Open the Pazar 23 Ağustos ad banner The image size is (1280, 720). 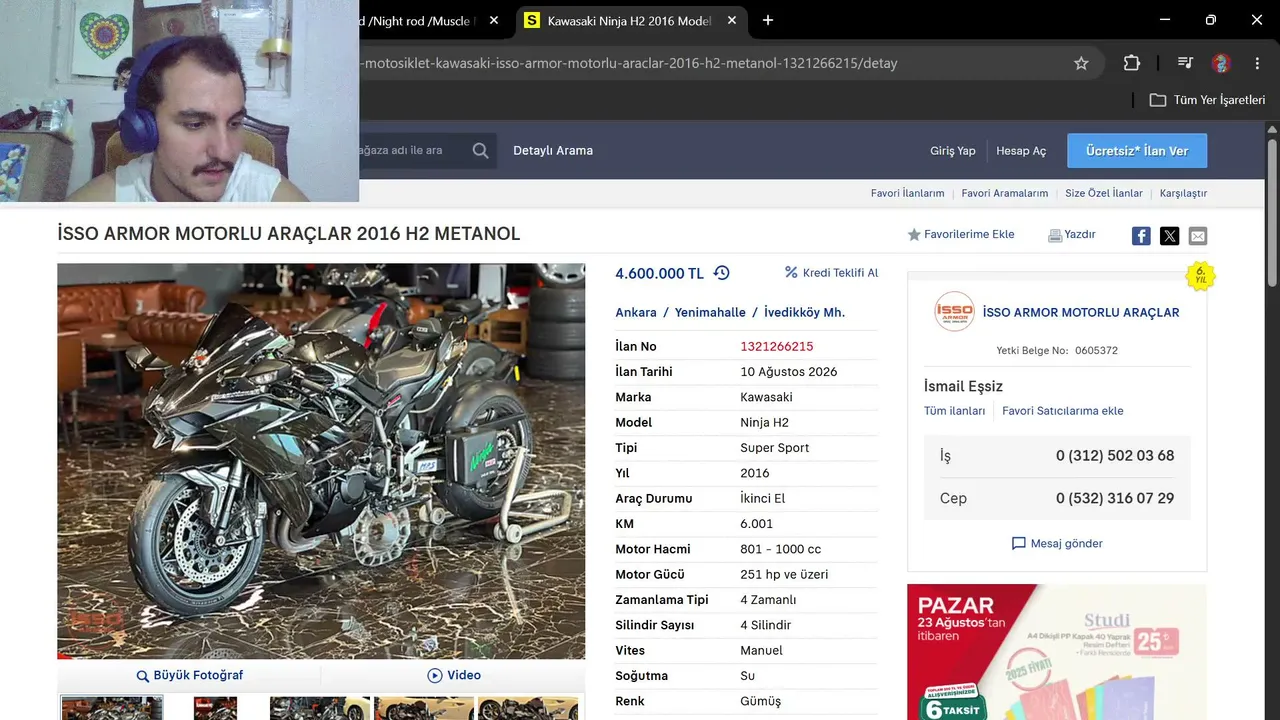coord(1056,652)
